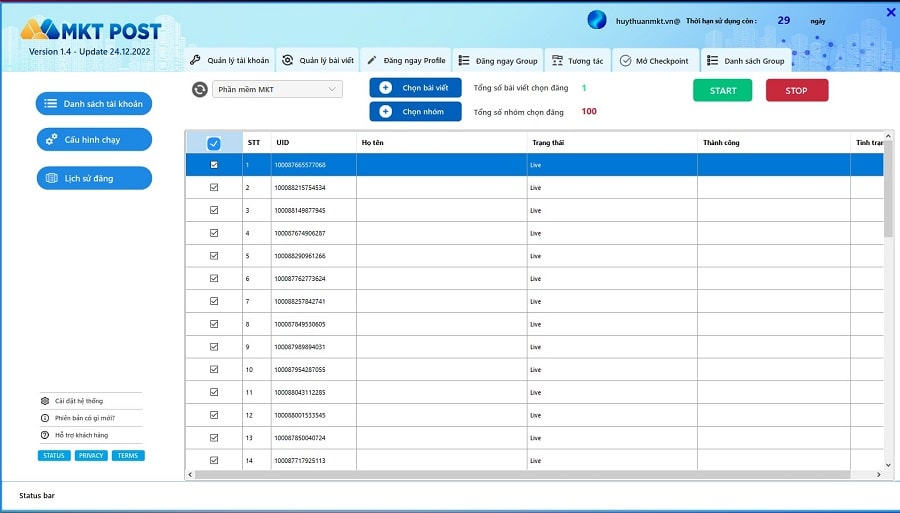Screen dimensions: 900x513
Task: Uncheck the checkbox for row 2
Action: (214, 187)
